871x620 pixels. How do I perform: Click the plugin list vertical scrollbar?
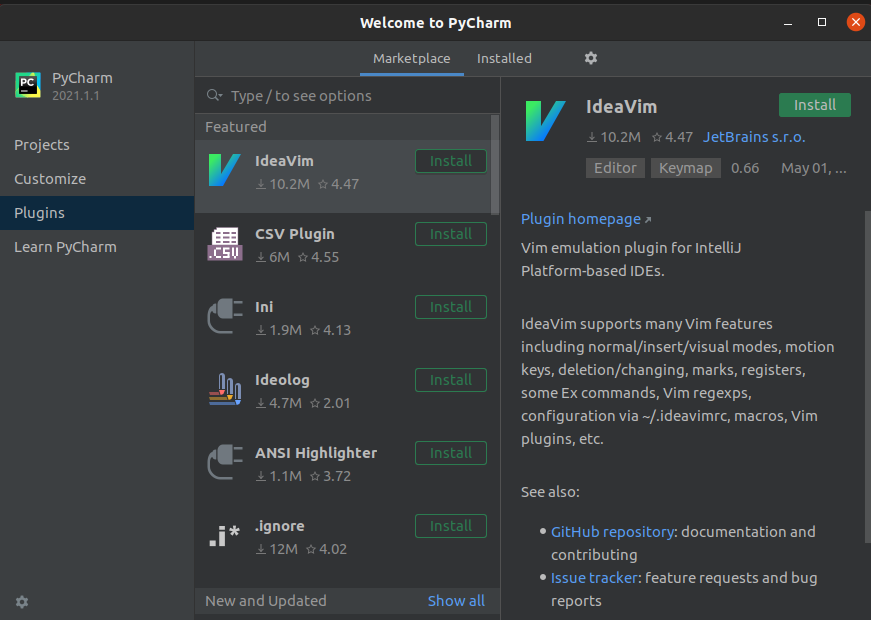coord(494,164)
